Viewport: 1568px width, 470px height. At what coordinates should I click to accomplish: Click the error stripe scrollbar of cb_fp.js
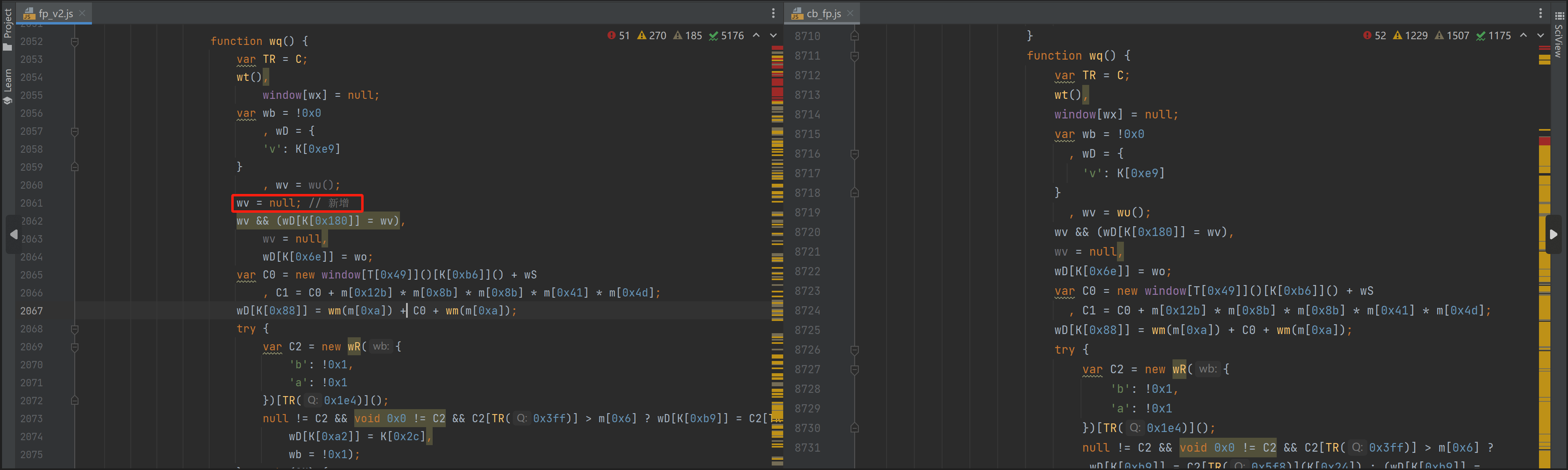pyautogui.click(x=1545, y=255)
